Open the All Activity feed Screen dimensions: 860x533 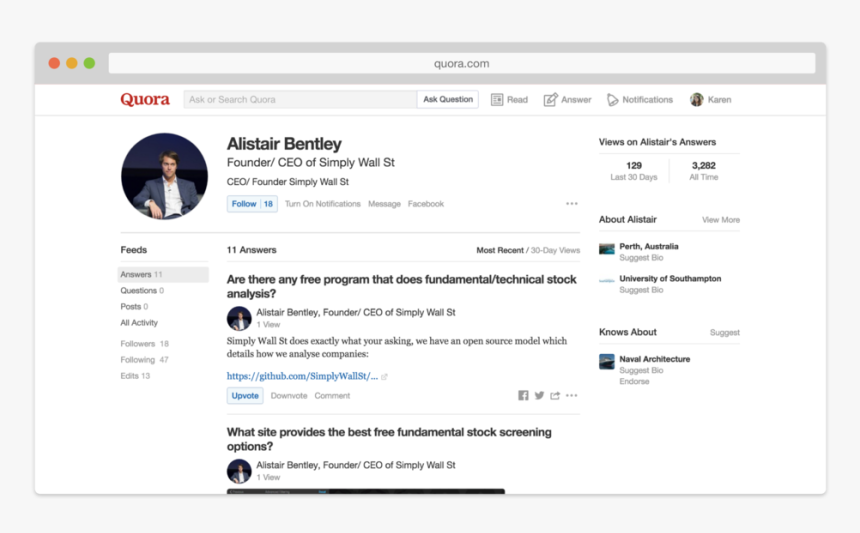(139, 322)
